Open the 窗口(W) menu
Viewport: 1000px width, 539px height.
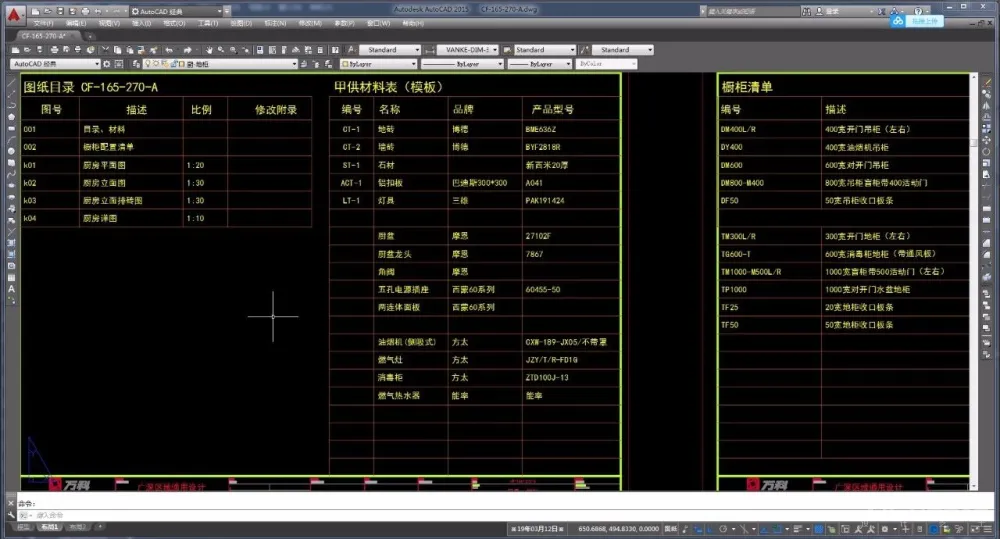point(378,23)
